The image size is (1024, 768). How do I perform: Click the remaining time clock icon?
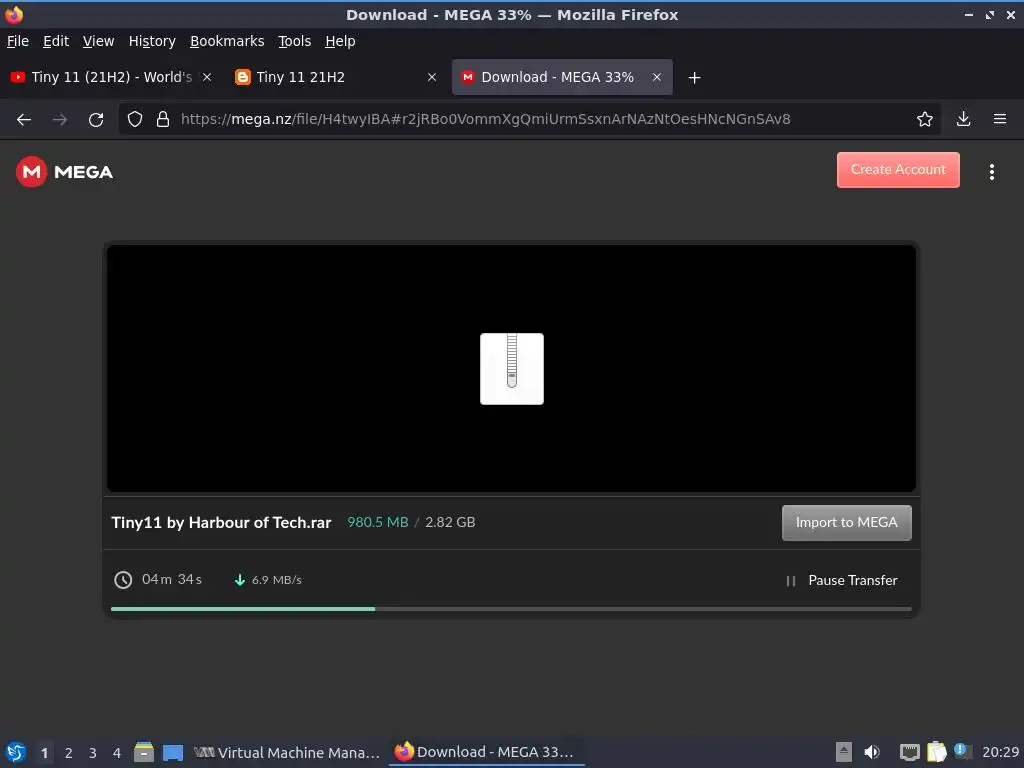point(123,580)
